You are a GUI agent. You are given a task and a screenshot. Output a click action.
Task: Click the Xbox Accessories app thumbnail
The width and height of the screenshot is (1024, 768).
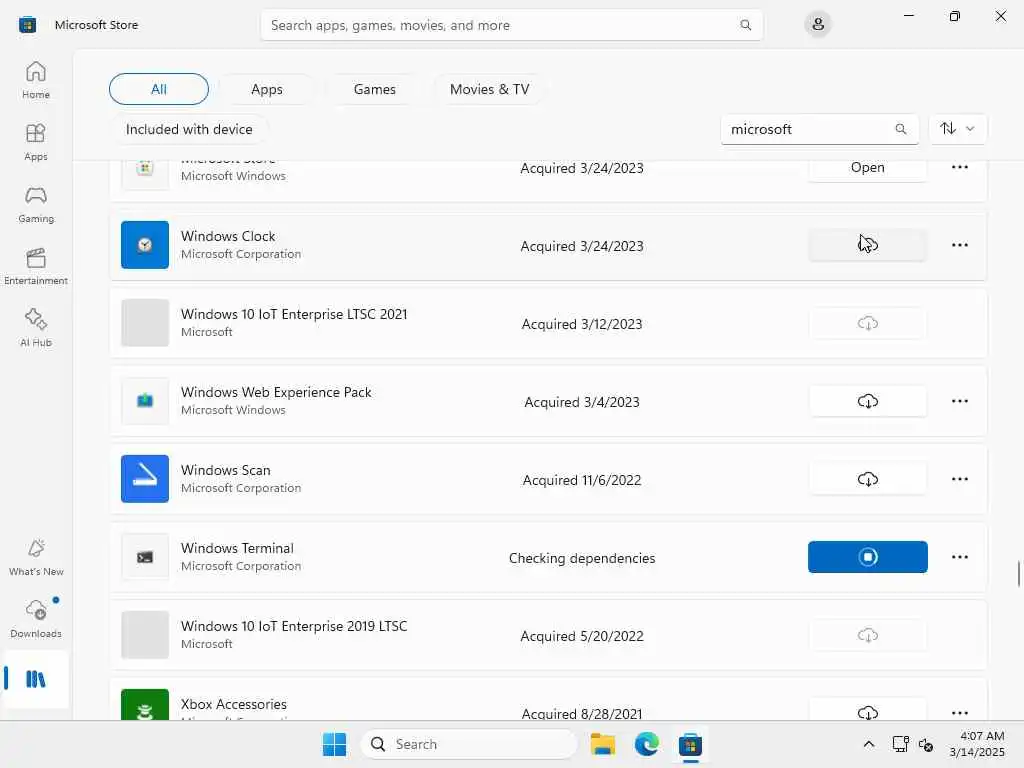pyautogui.click(x=145, y=705)
